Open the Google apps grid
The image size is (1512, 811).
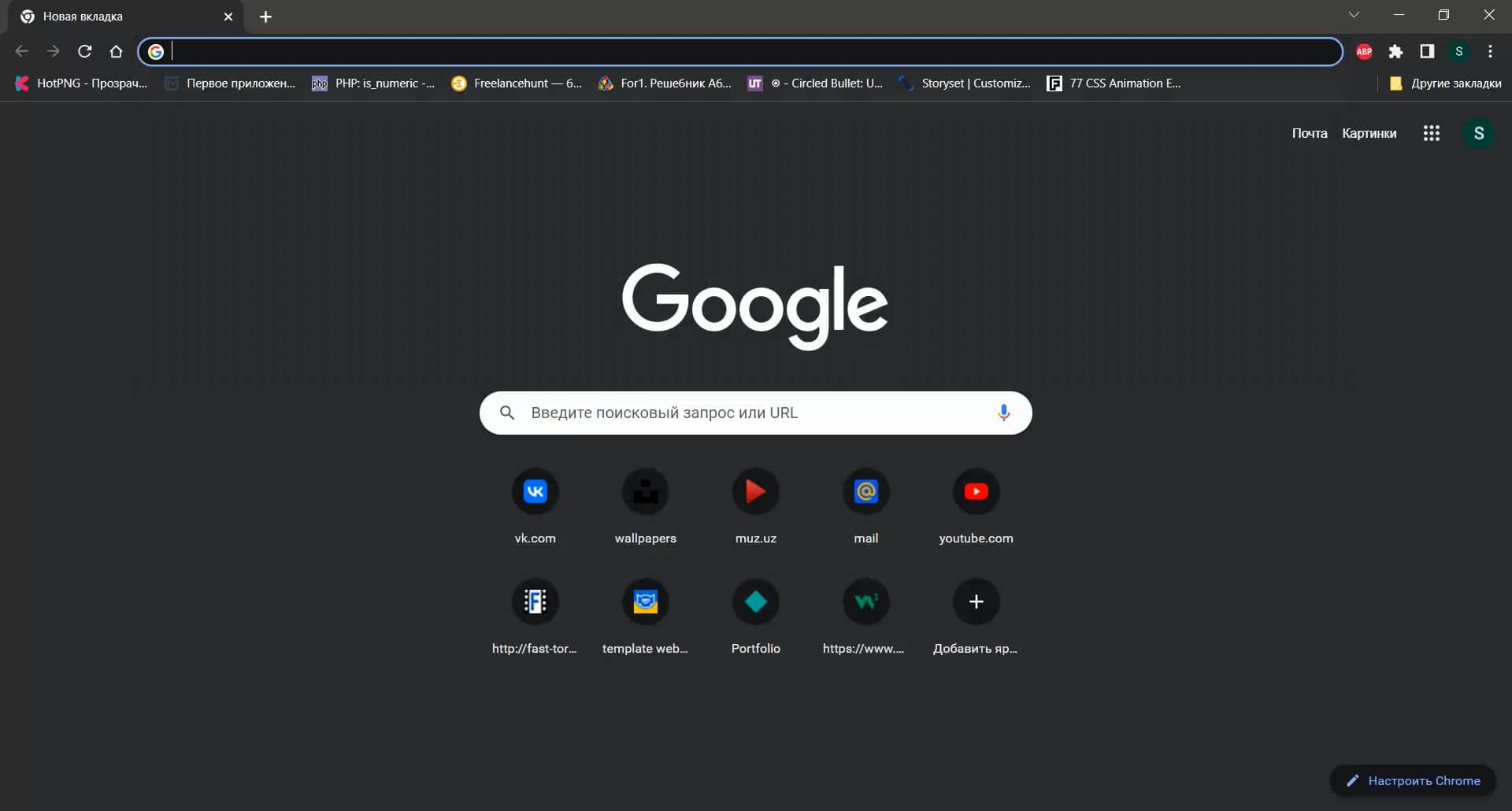pyautogui.click(x=1432, y=133)
